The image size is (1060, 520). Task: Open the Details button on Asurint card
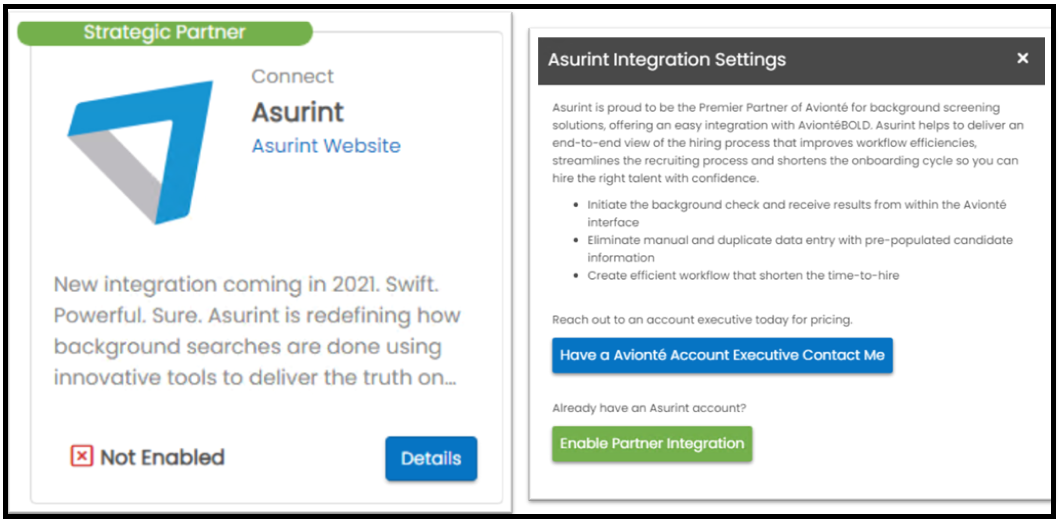pyautogui.click(x=431, y=458)
